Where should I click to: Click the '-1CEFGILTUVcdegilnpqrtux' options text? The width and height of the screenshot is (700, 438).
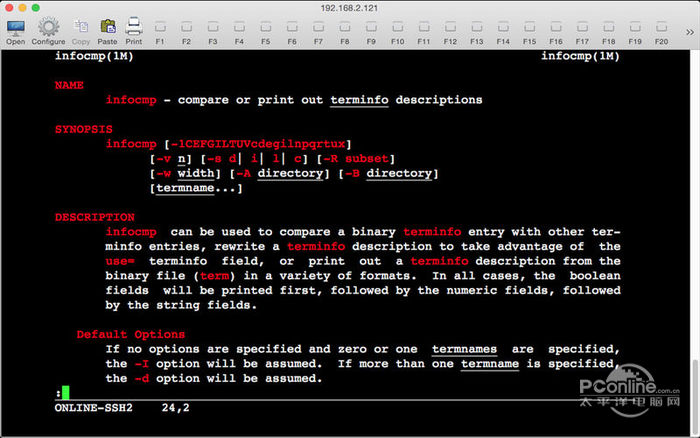pos(258,144)
